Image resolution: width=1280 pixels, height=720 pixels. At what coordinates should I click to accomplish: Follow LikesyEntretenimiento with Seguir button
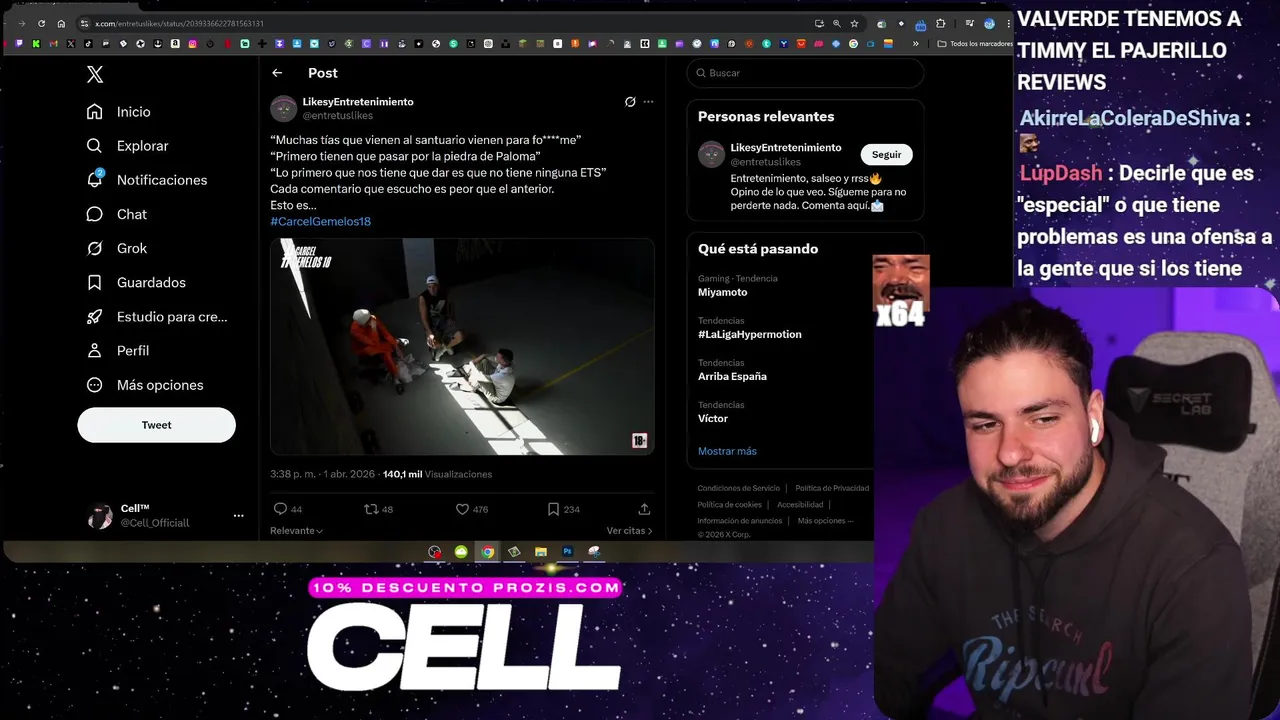pyautogui.click(x=886, y=155)
